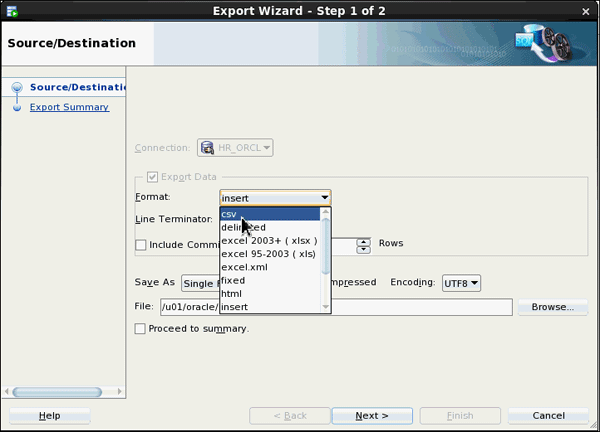Screen dimensions: 600x432
Task: Click into the File path field
Action: [x=336, y=307]
